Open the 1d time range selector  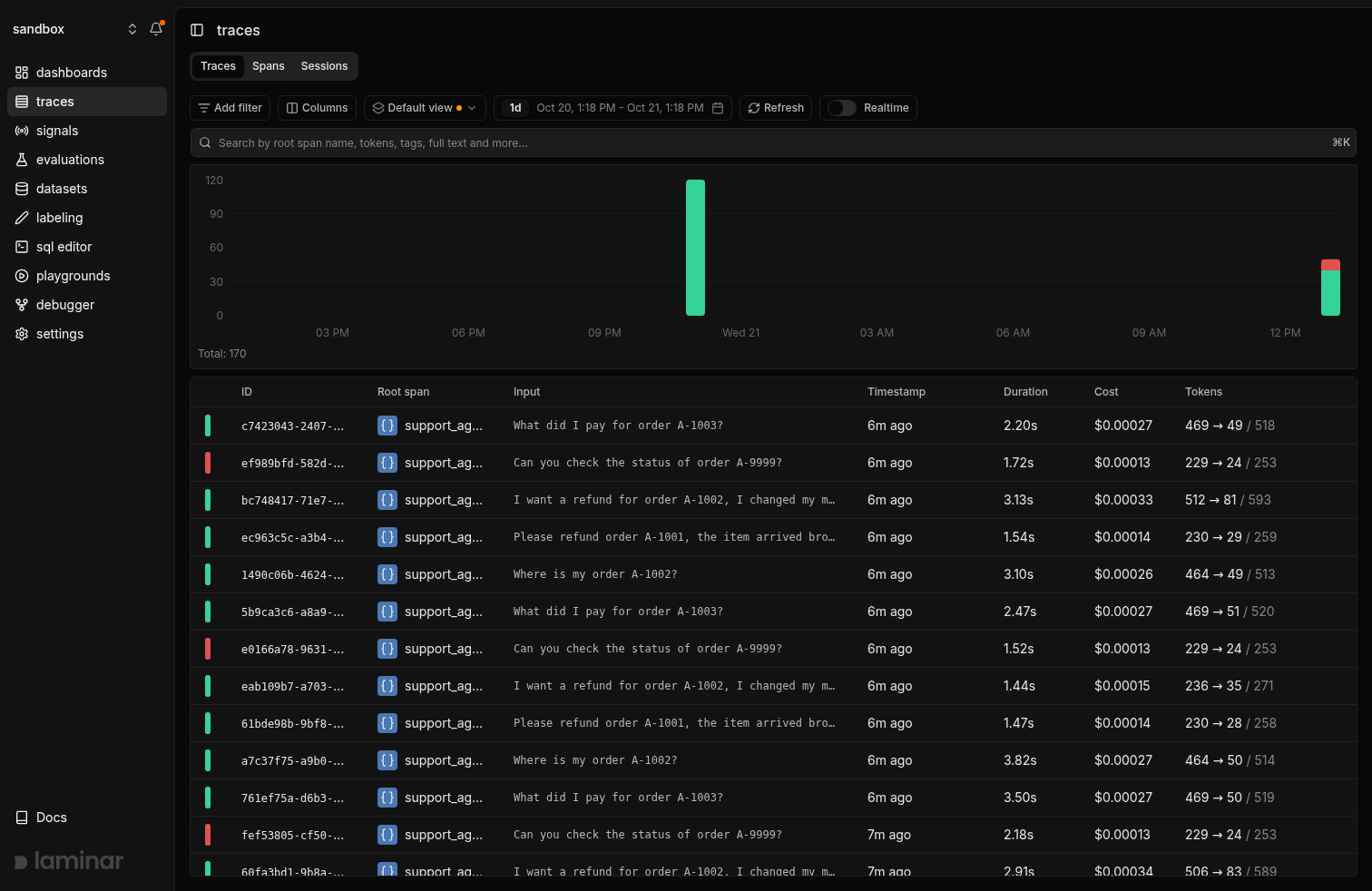point(515,108)
